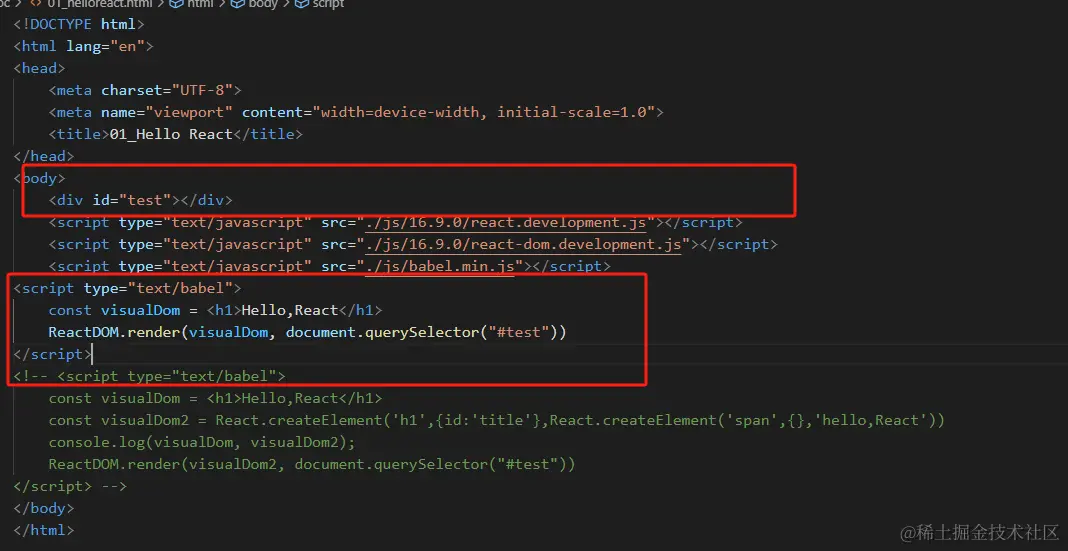1068x551 pixels.
Task: Click the closing head tag
Action: click(44, 156)
